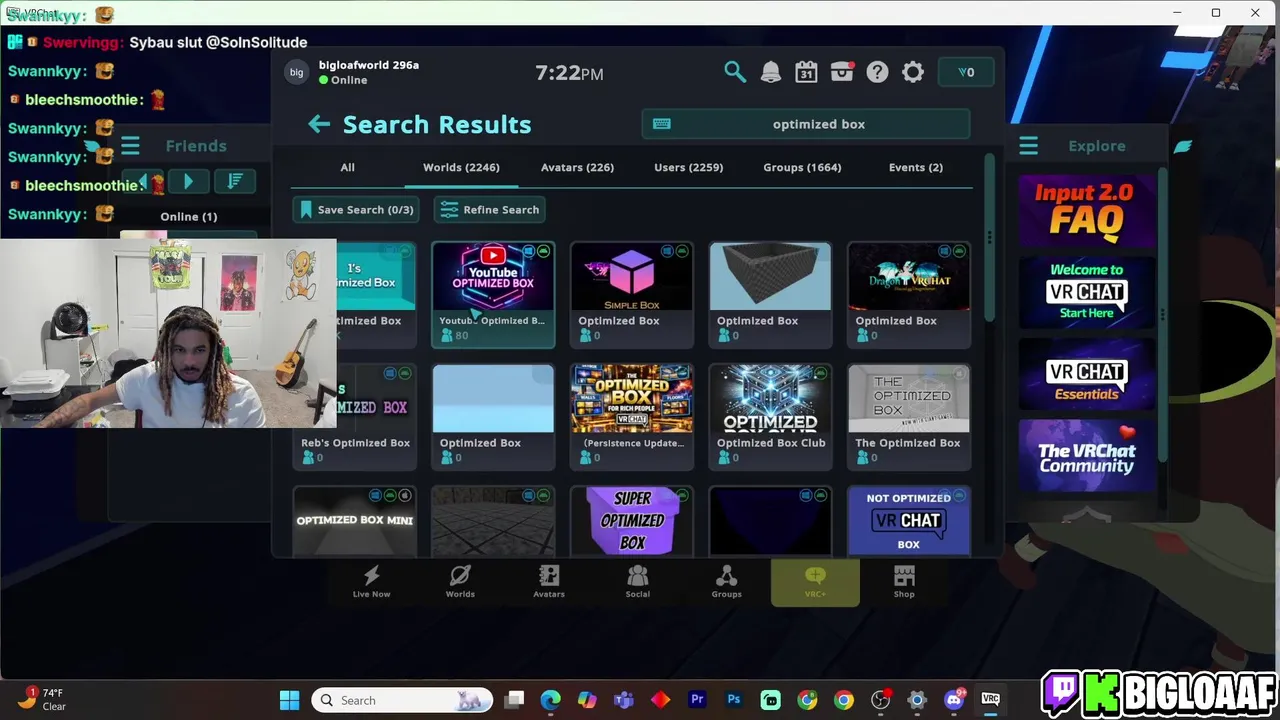Open the Youtube Optimized Box world card
Screen dimensions: 1280x720
tap(493, 295)
